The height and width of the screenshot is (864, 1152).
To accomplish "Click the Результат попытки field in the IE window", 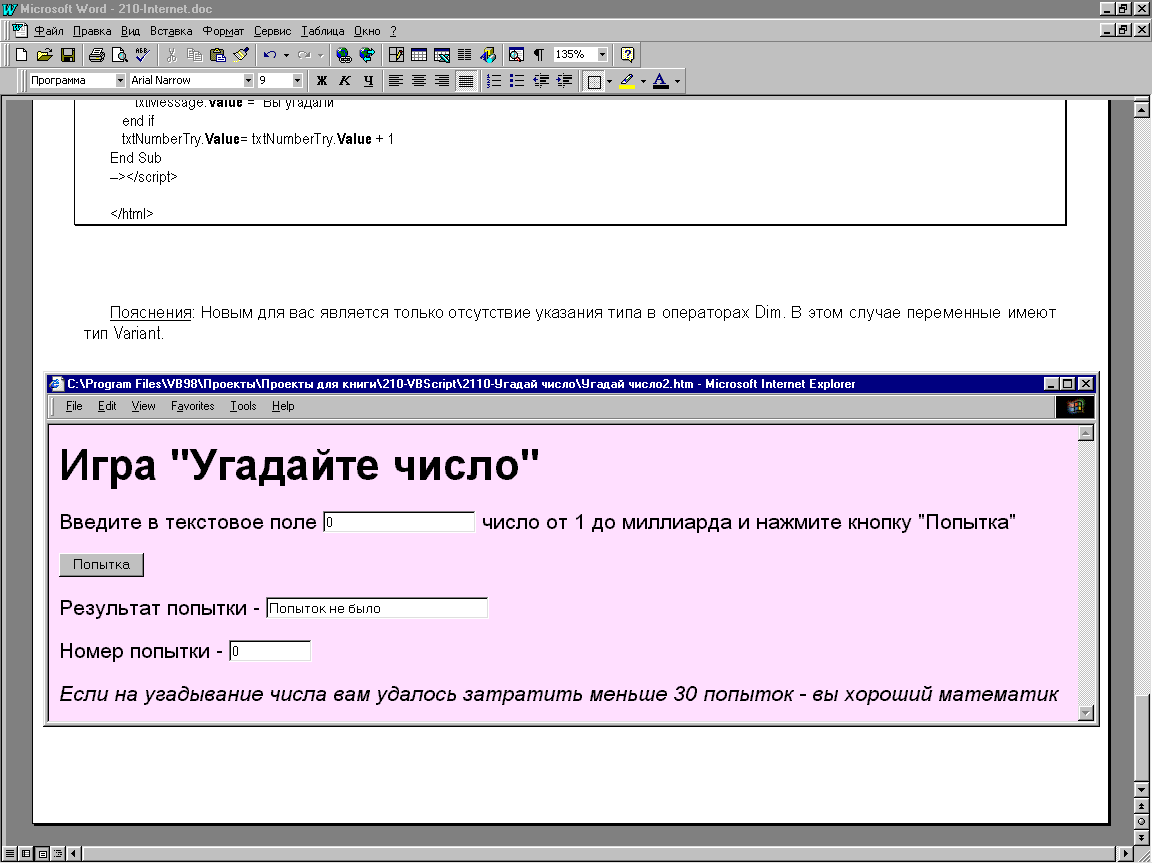I will (377, 608).
